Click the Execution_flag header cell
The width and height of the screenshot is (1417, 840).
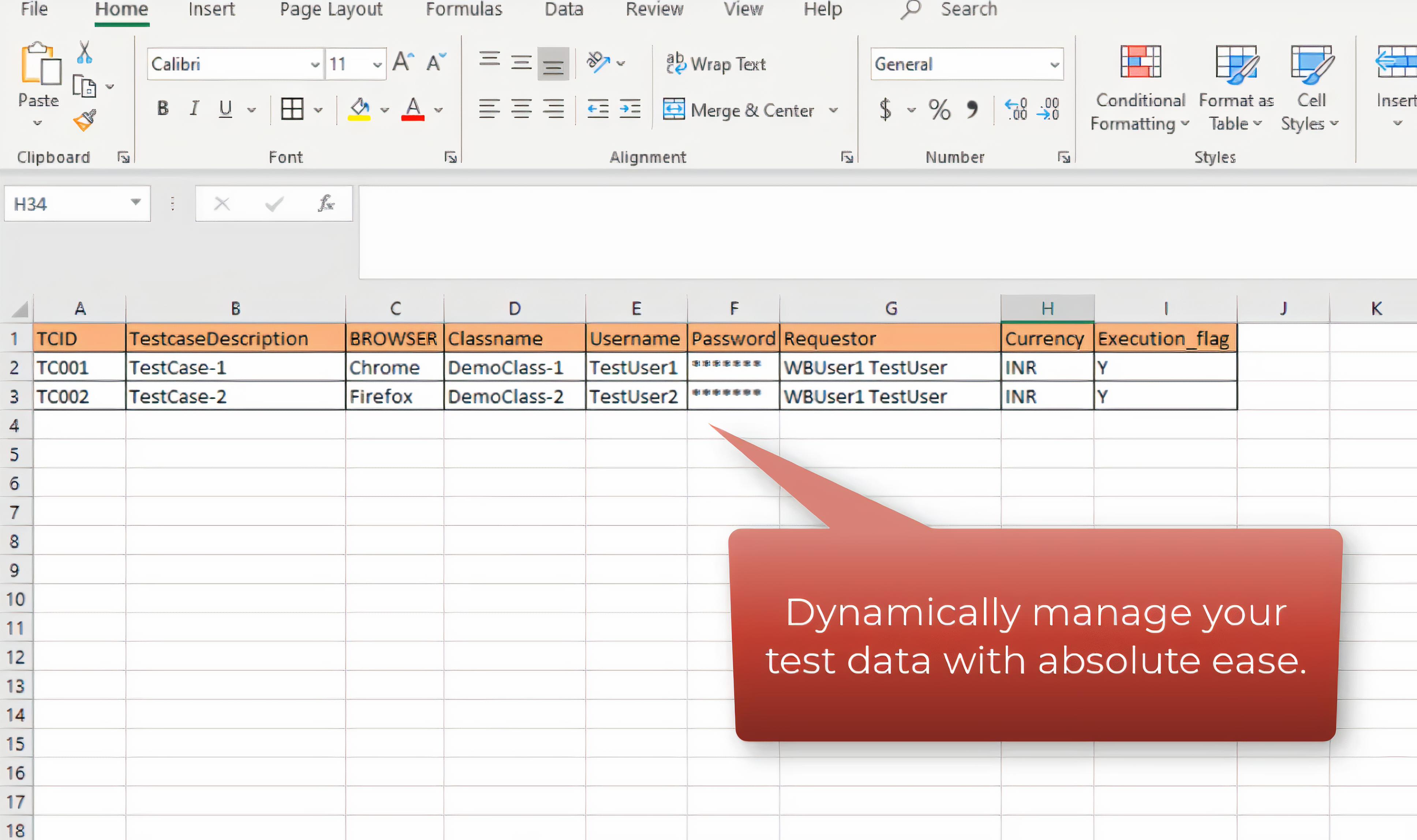[x=1165, y=338]
